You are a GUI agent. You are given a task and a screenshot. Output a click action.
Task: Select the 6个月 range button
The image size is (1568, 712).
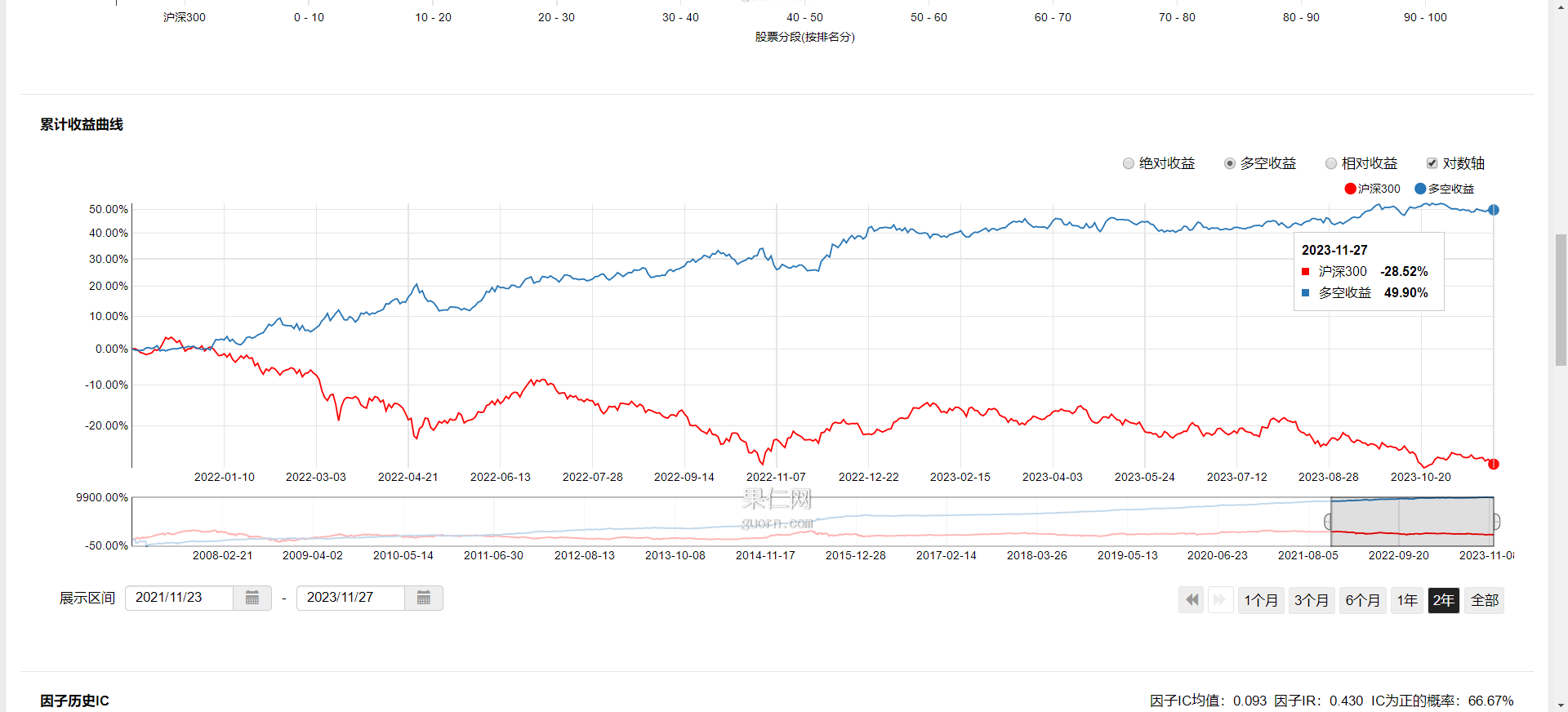point(1362,600)
